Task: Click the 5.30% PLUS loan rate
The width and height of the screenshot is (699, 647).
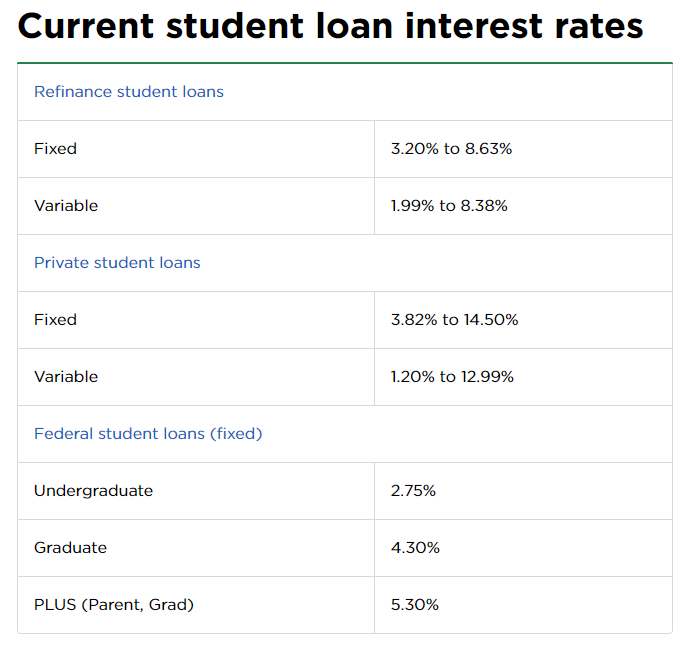Action: tap(415, 605)
